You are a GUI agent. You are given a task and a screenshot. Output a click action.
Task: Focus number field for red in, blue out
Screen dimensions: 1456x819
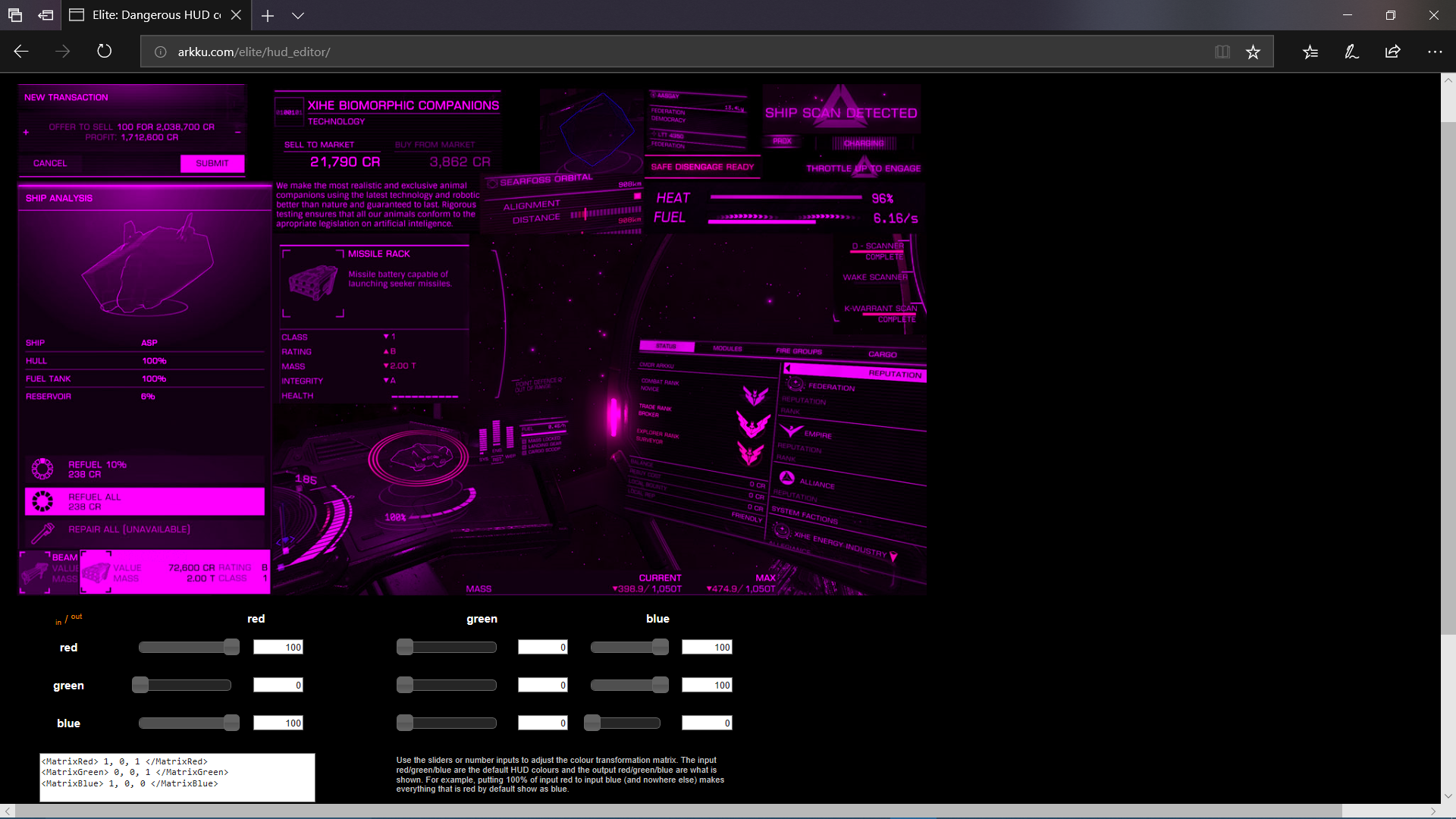[x=707, y=647]
